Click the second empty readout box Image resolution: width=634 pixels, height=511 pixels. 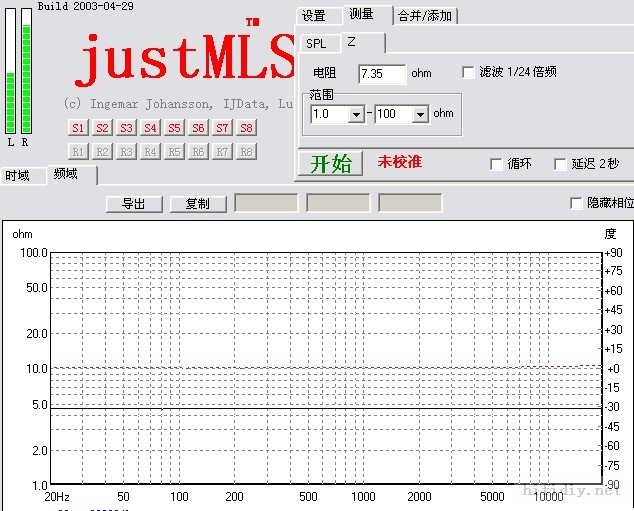click(338, 203)
